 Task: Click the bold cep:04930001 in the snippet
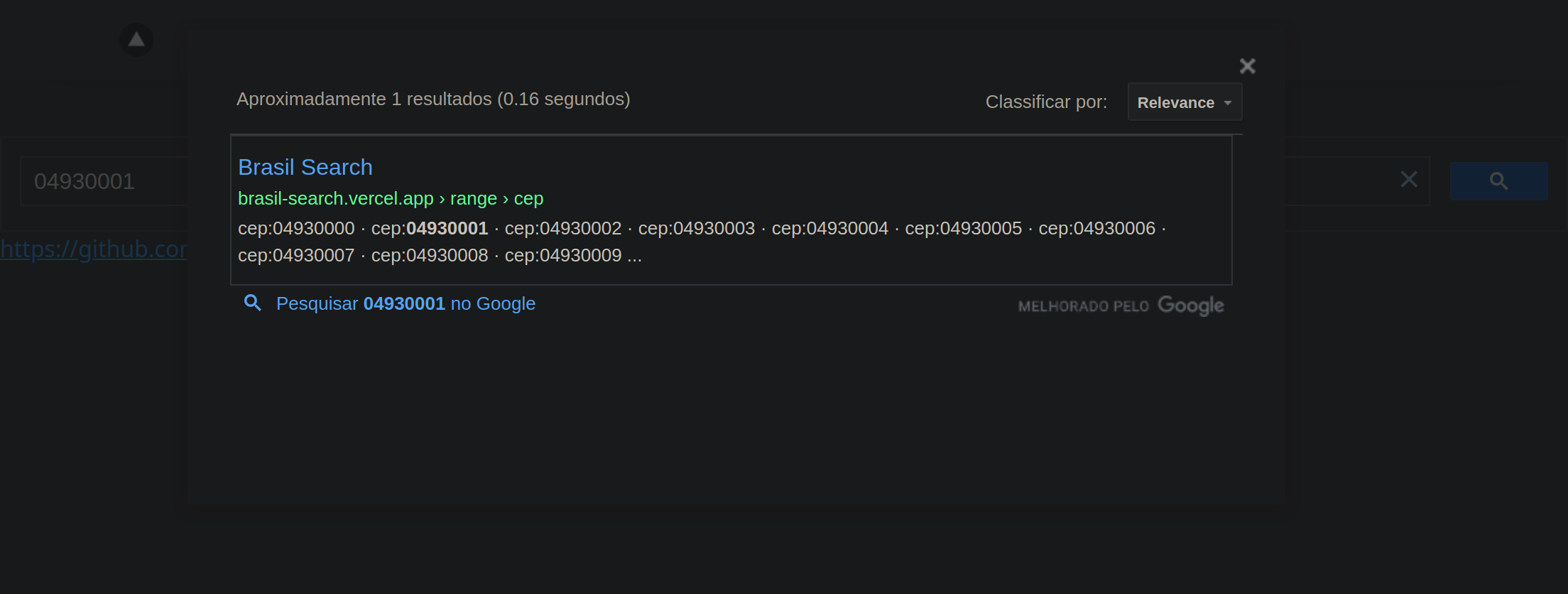tap(447, 228)
